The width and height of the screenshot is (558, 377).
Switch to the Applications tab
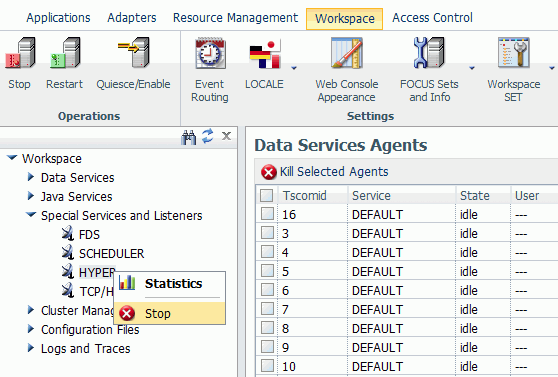(x=58, y=18)
